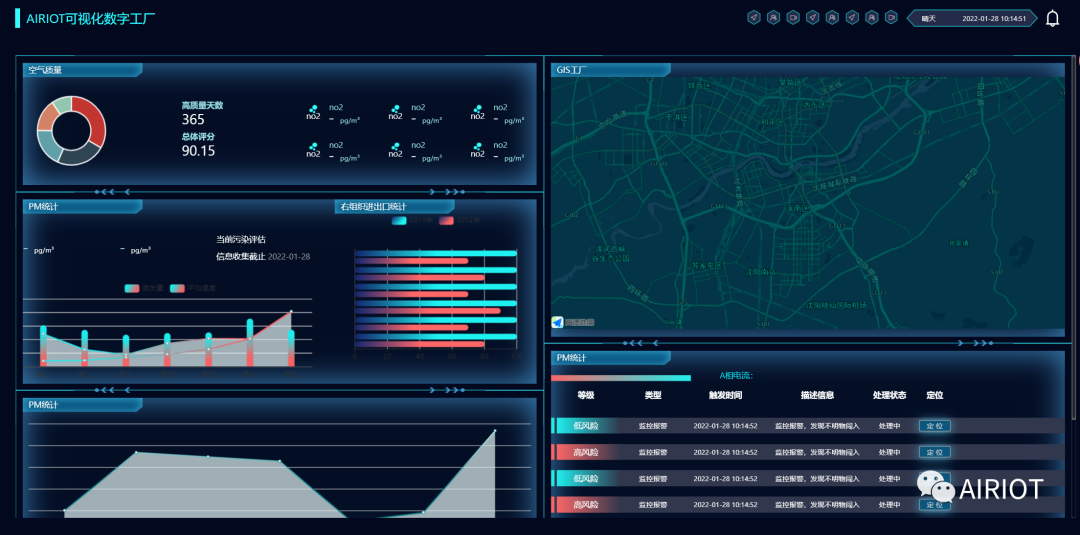The image size is (1080, 535).
Task: Open the notification bell
Action: [1052, 19]
